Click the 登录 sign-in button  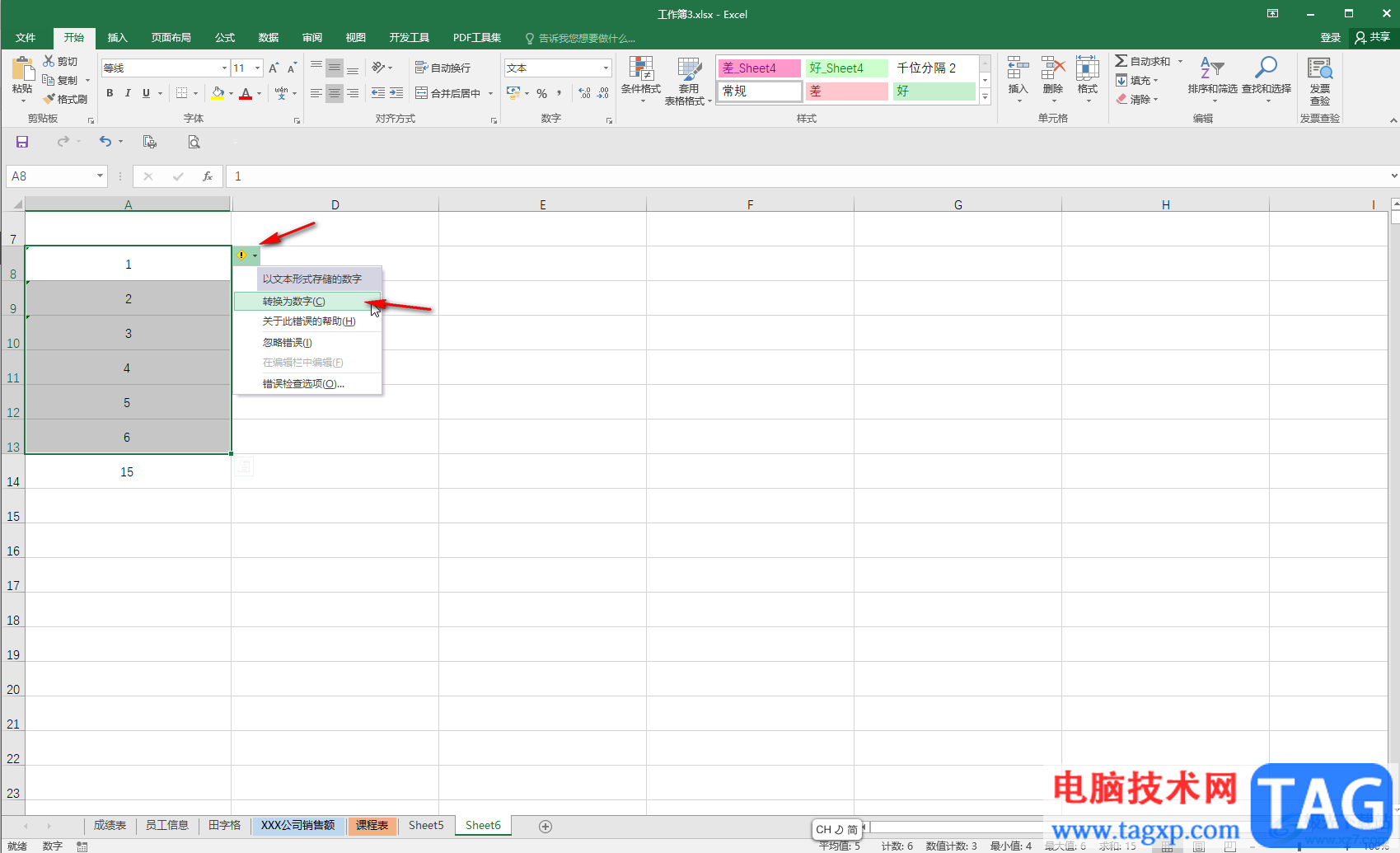click(x=1330, y=38)
